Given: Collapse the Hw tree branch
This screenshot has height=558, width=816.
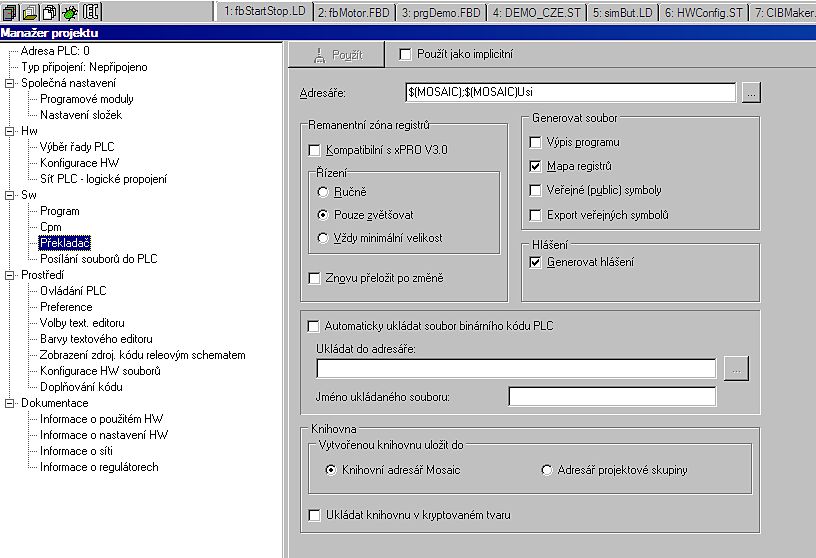Looking at the screenshot, I should (x=10, y=131).
